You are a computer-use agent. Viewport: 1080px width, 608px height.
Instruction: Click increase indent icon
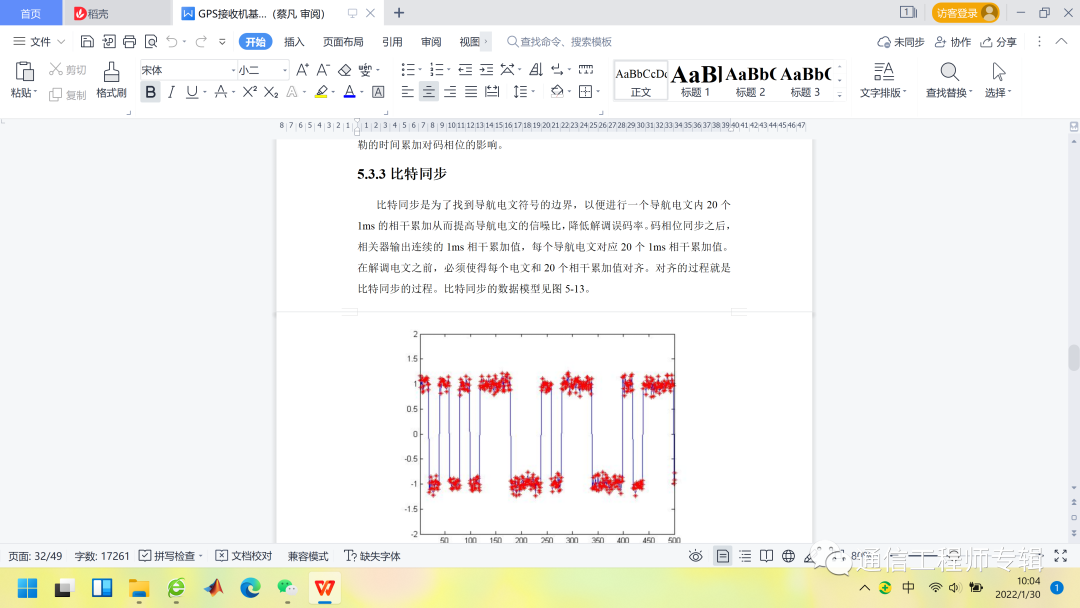[x=486, y=70]
